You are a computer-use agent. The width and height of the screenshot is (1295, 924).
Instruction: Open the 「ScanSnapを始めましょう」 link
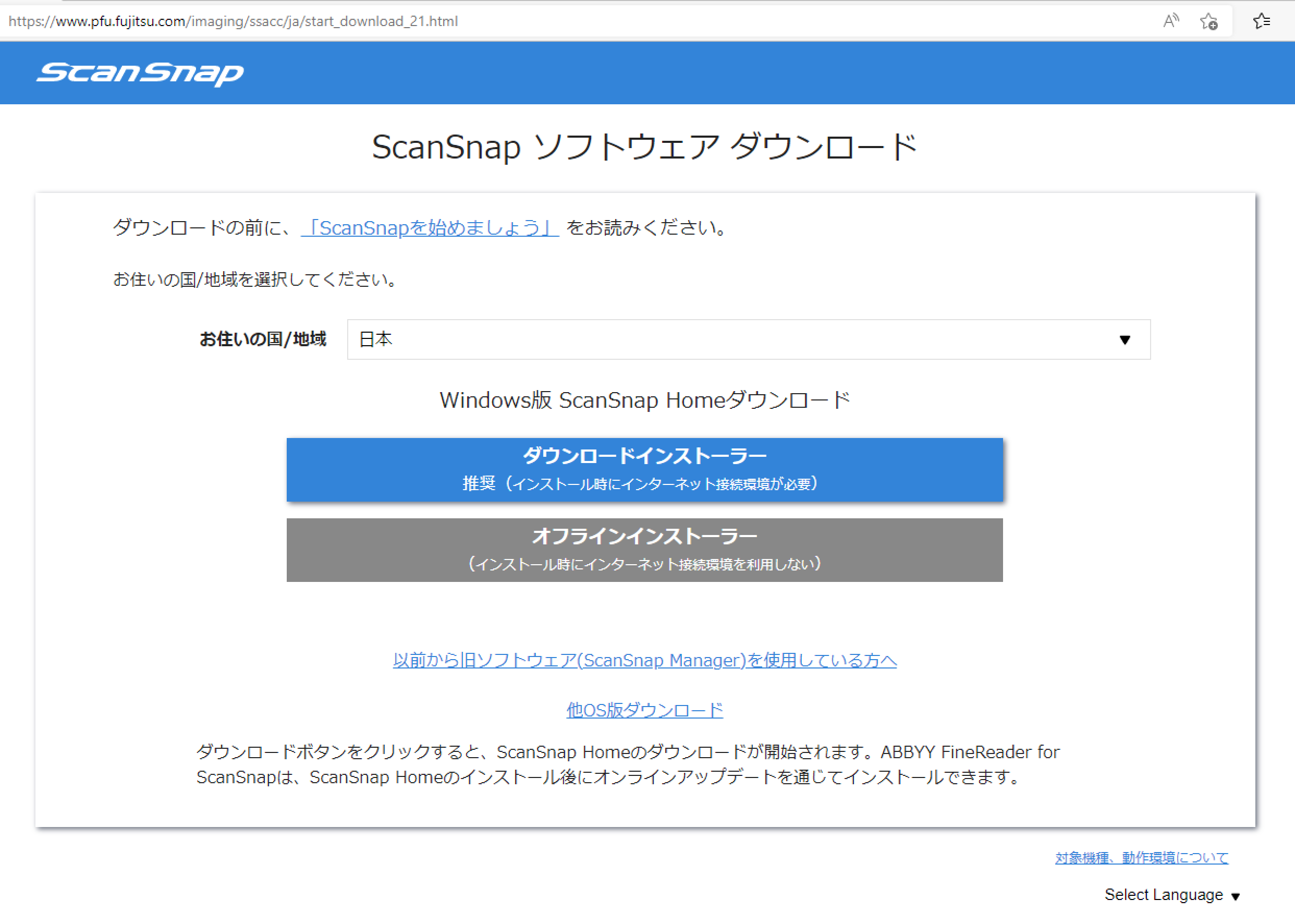[430, 227]
